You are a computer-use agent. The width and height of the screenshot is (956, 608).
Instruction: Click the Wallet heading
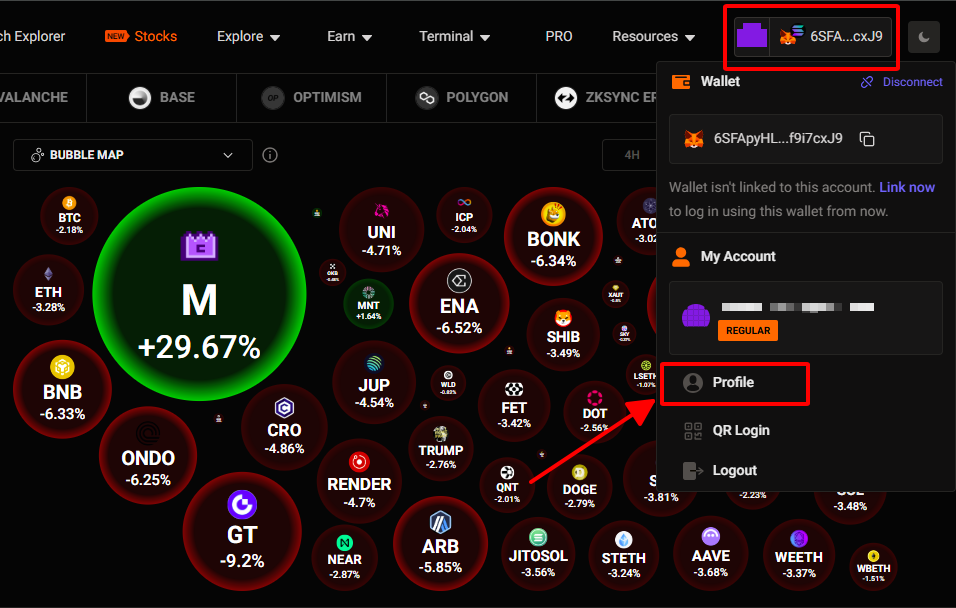720,82
